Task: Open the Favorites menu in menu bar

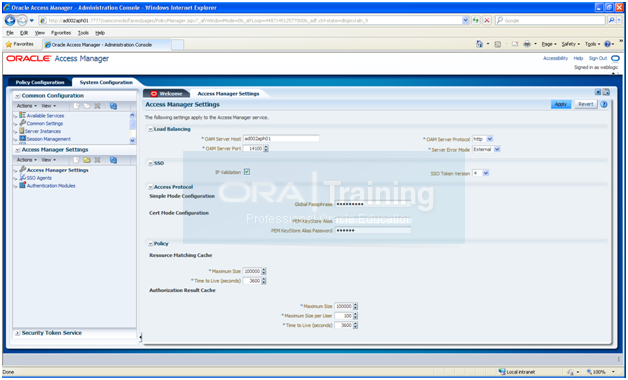Action: (x=61, y=33)
